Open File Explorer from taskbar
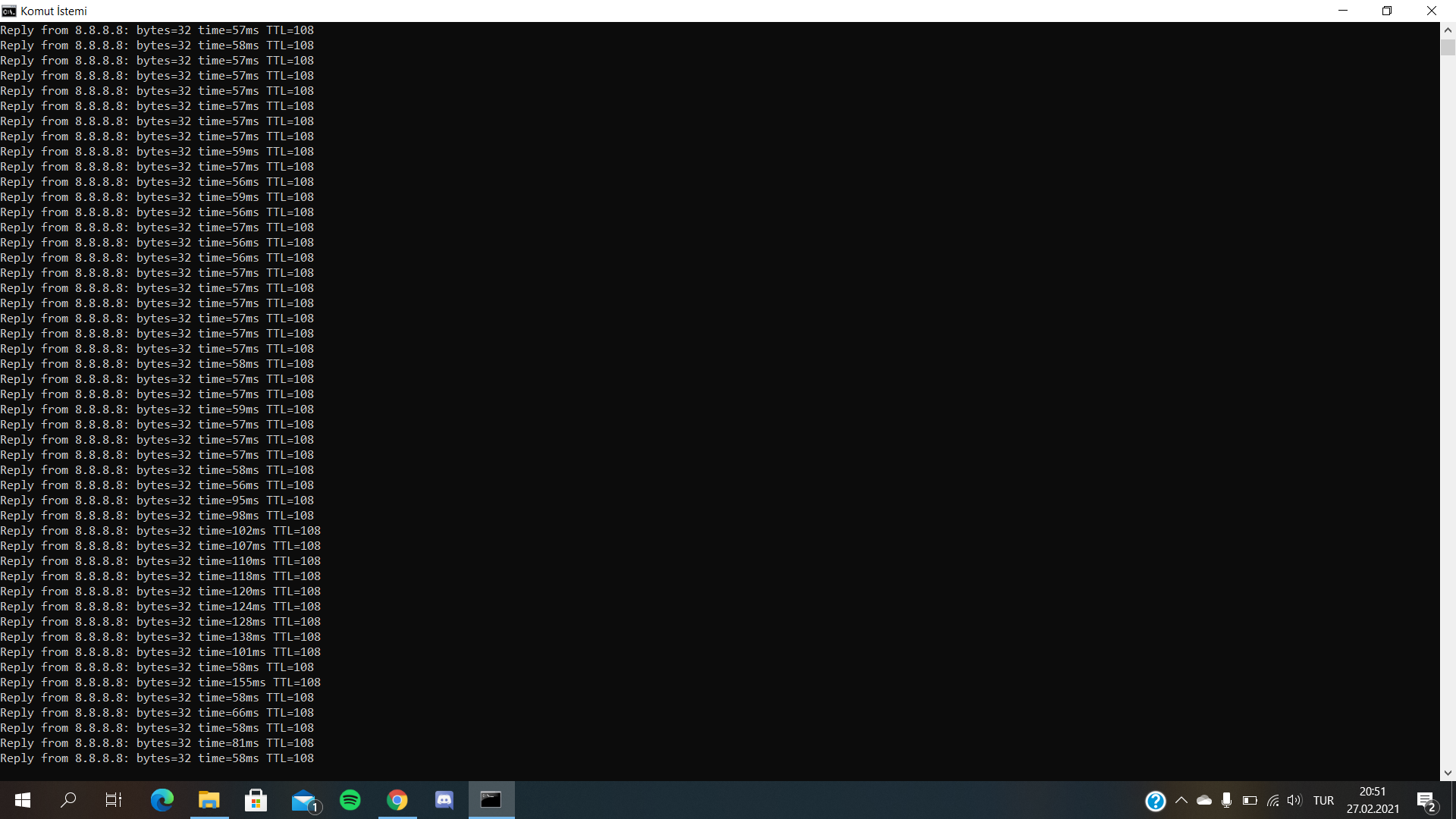The image size is (1456, 819). pyautogui.click(x=209, y=800)
